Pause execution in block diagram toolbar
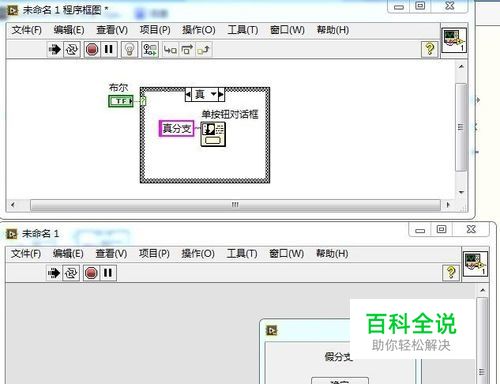Viewport: 500px width, 384px height. 108,50
